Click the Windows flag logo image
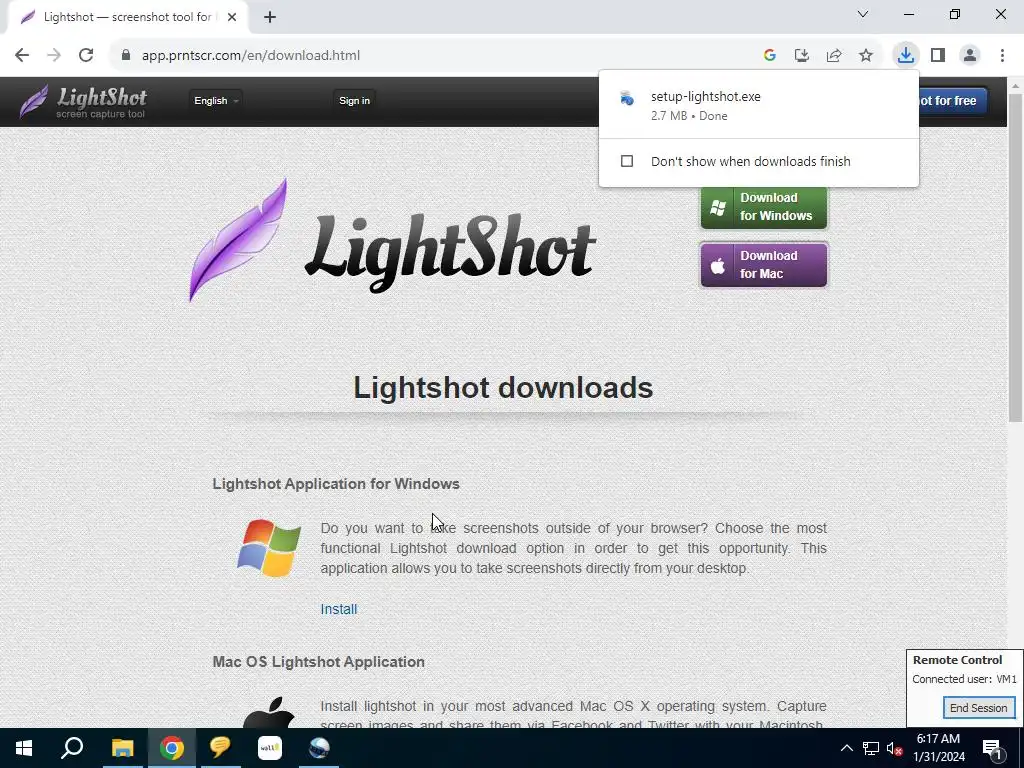 [269, 548]
